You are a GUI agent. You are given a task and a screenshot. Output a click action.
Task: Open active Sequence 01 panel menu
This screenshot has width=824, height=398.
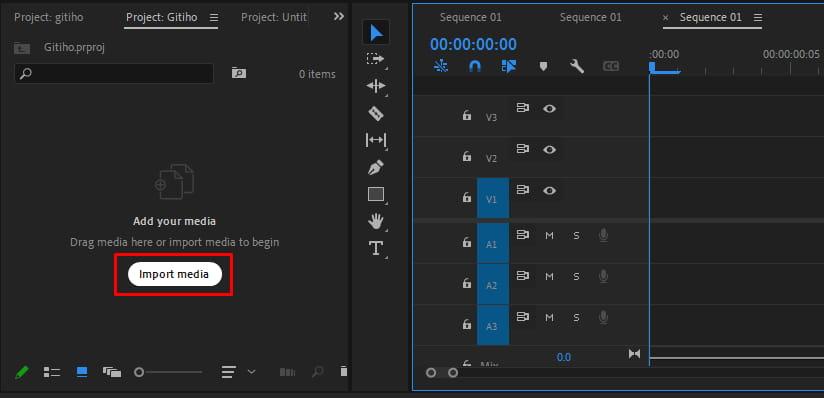[x=758, y=17]
